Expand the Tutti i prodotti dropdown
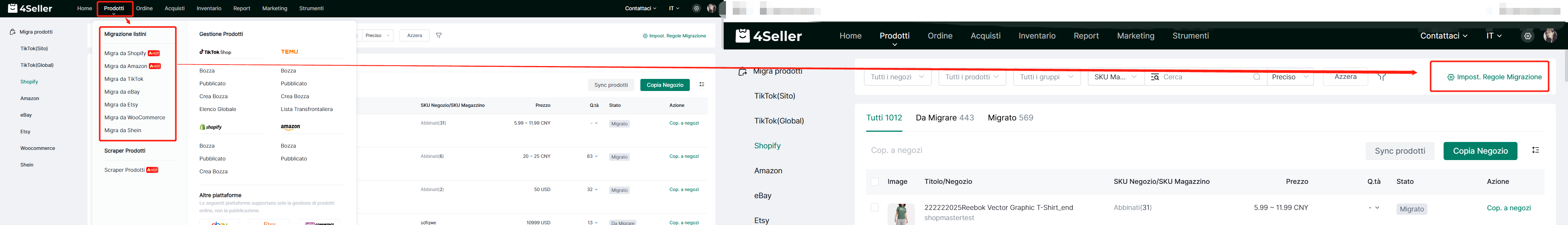Image resolution: width=1568 pixels, height=225 pixels. point(972,77)
